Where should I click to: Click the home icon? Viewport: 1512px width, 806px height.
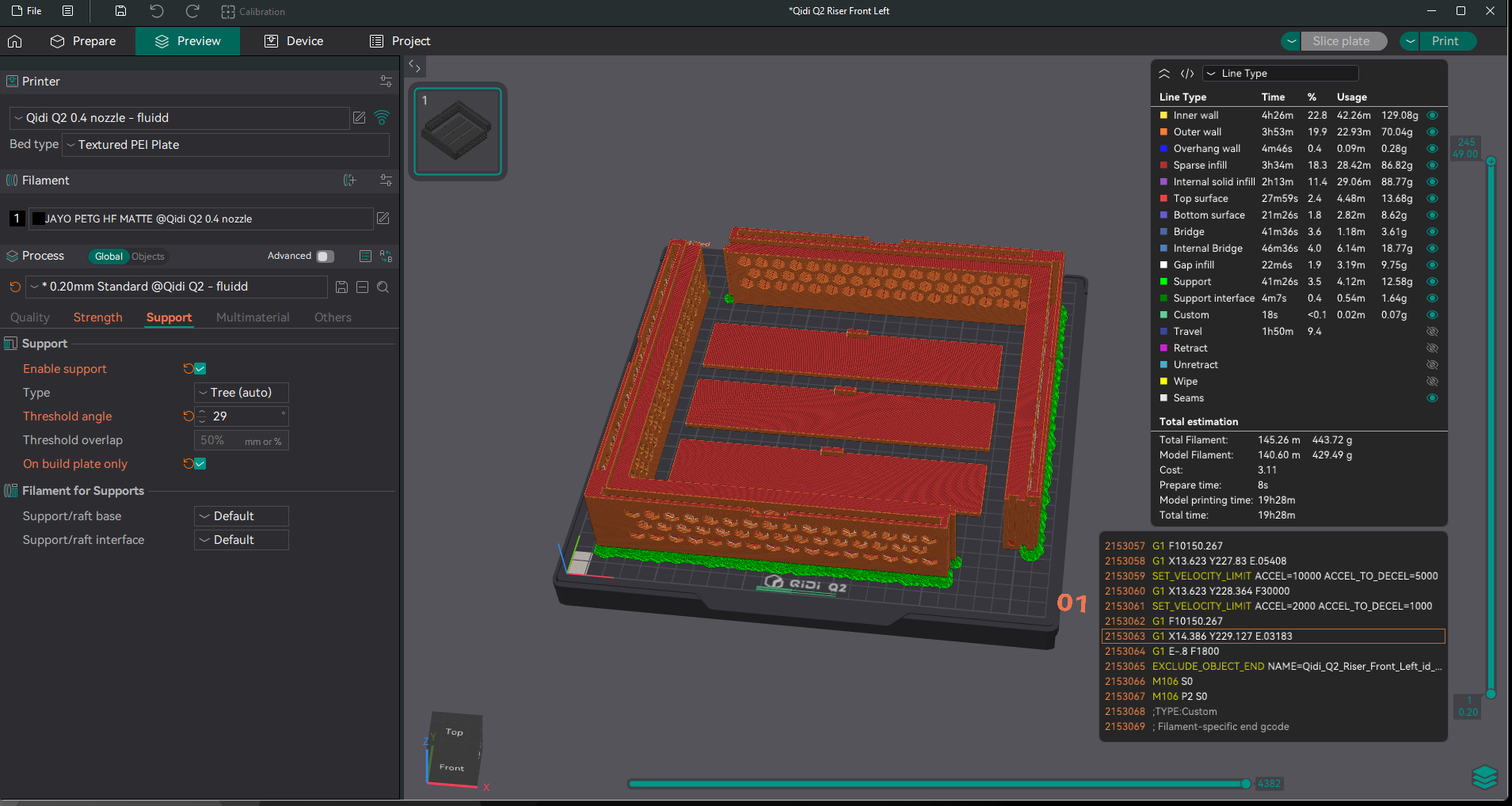(x=15, y=41)
